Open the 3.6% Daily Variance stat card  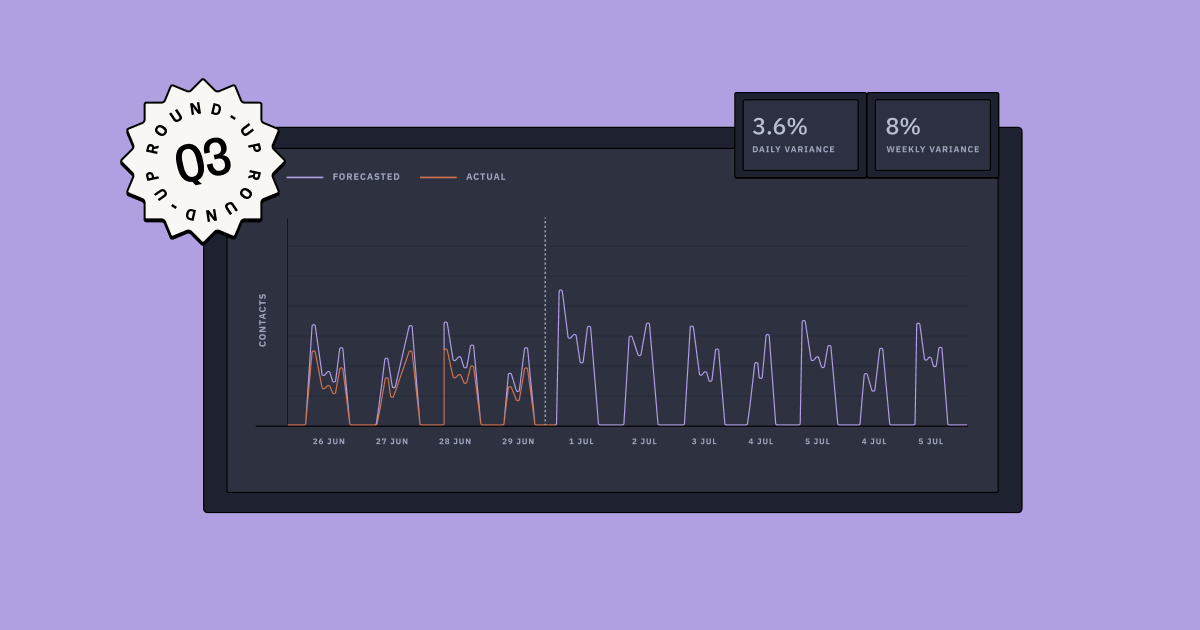800,135
